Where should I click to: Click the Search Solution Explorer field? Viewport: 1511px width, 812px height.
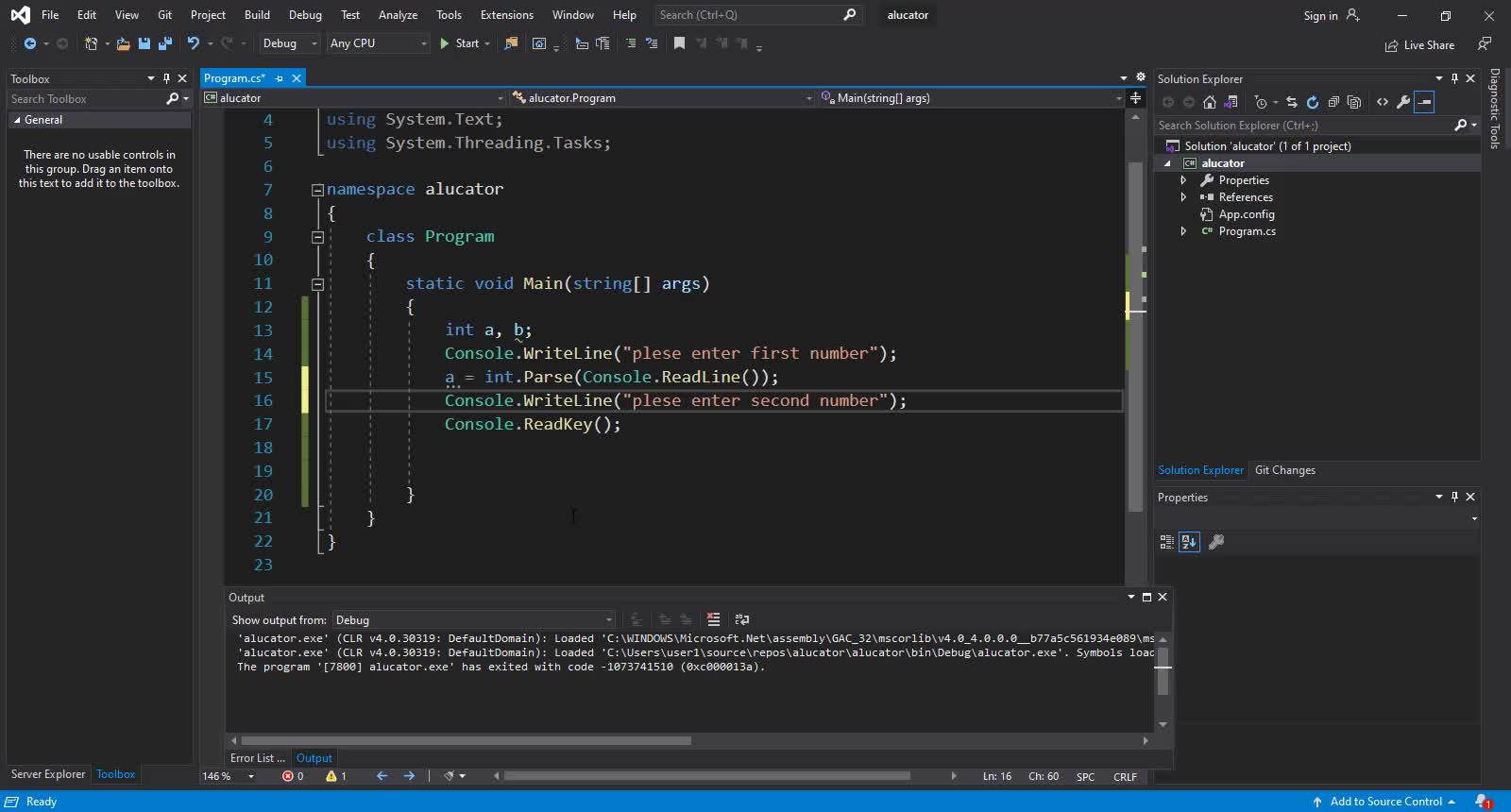(1303, 126)
